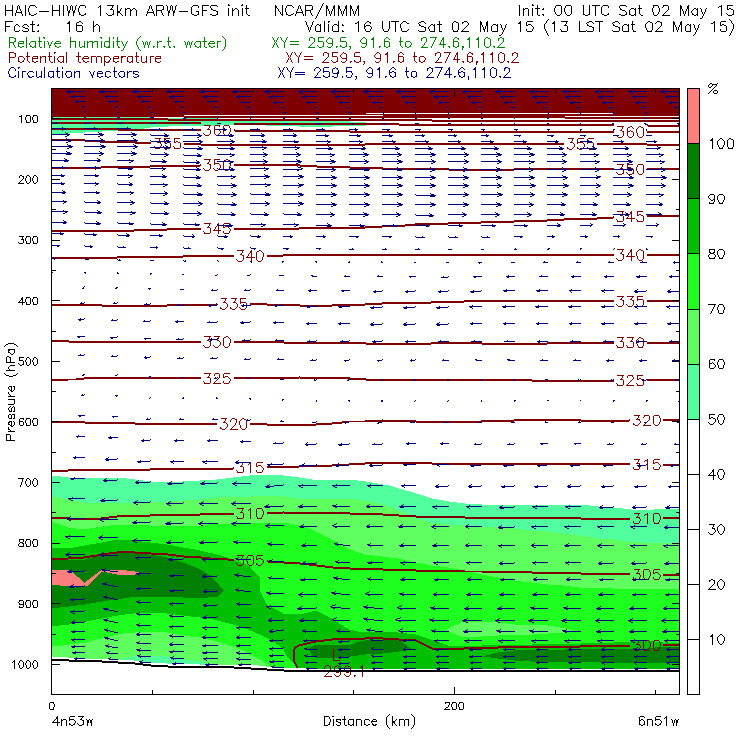Image resolution: width=740 pixels, height=740 pixels.
Task: Click the colorbar label '70'
Action: (716, 309)
